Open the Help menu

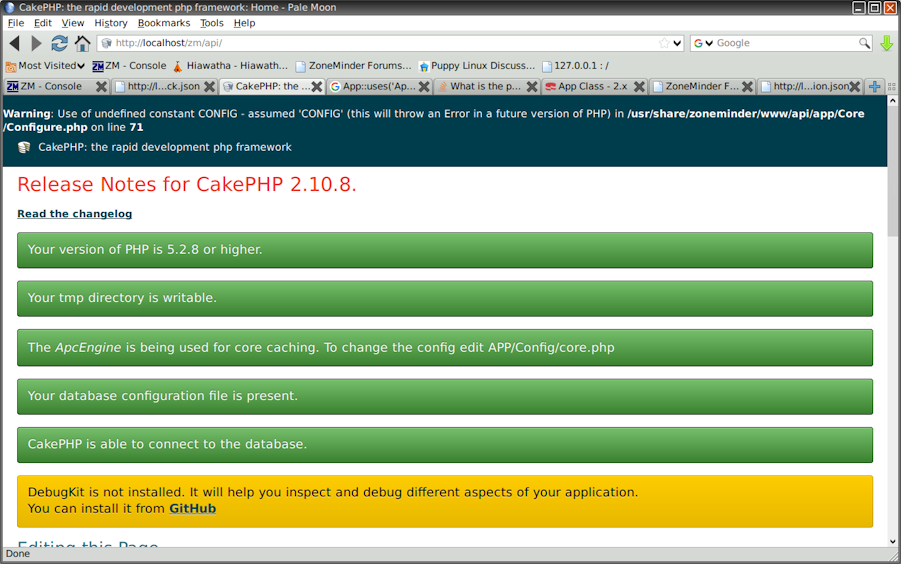[244, 23]
